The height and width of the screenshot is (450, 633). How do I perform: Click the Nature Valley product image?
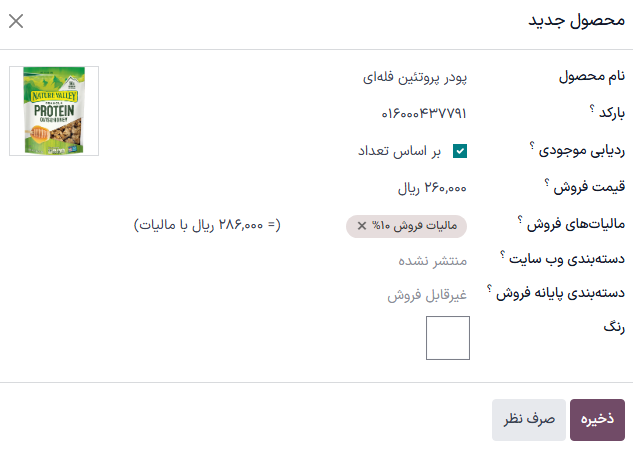coord(54,111)
